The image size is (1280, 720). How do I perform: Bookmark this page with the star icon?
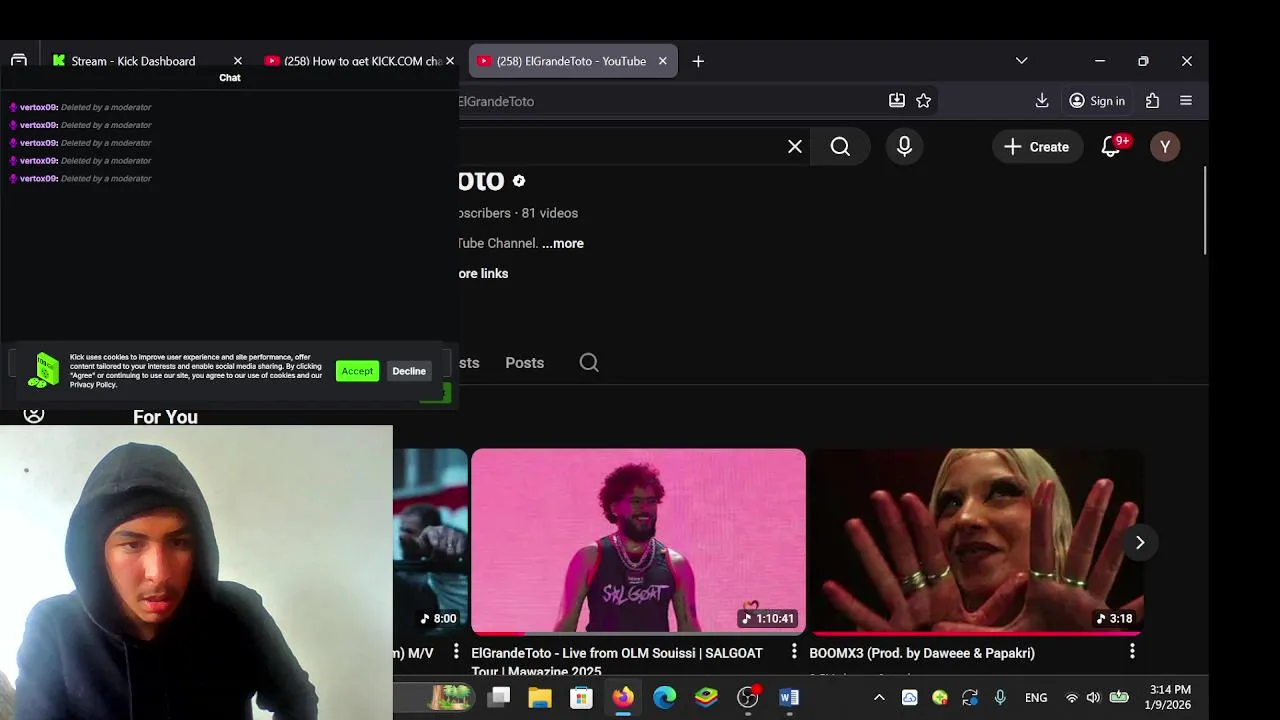(924, 101)
